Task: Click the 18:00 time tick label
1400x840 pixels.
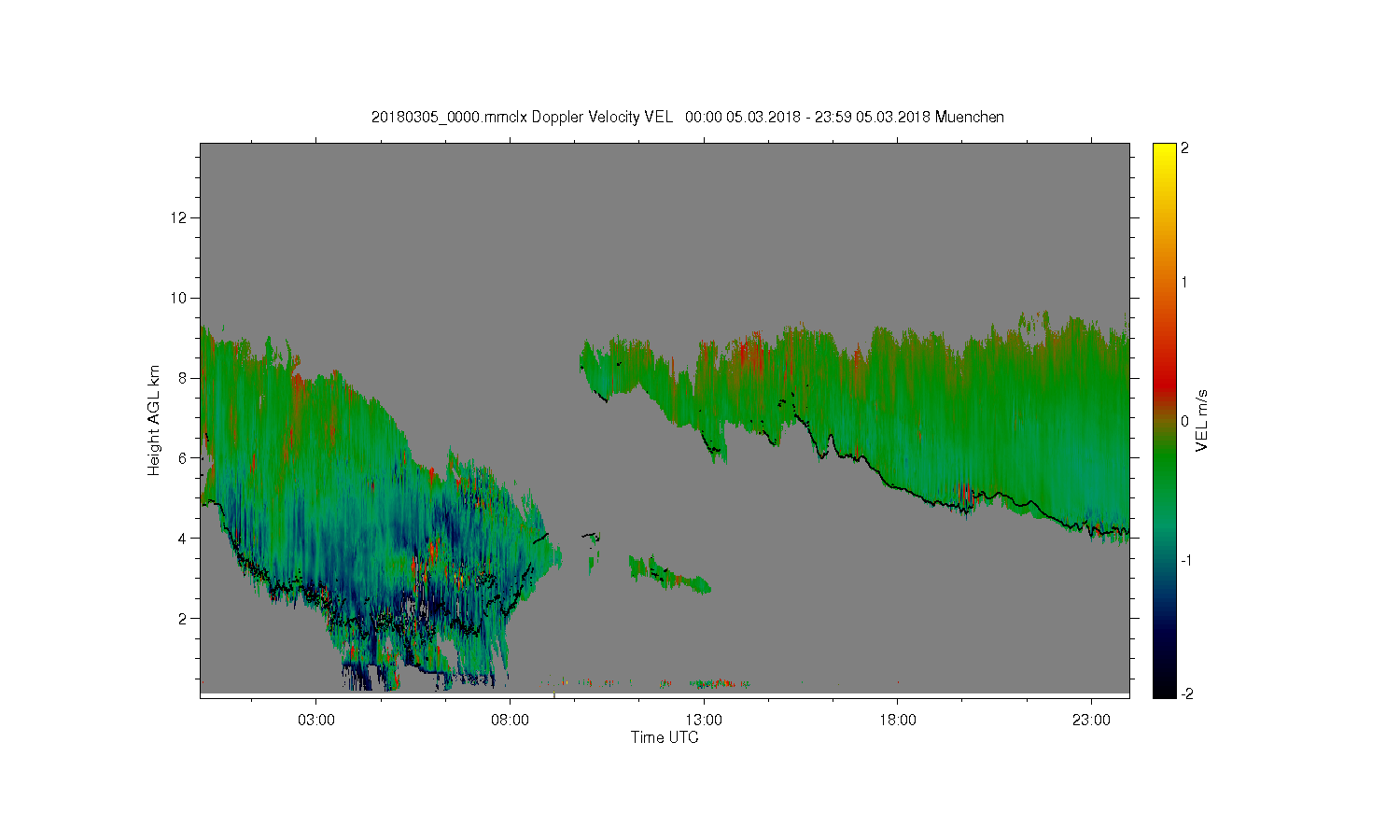Action: tap(898, 721)
